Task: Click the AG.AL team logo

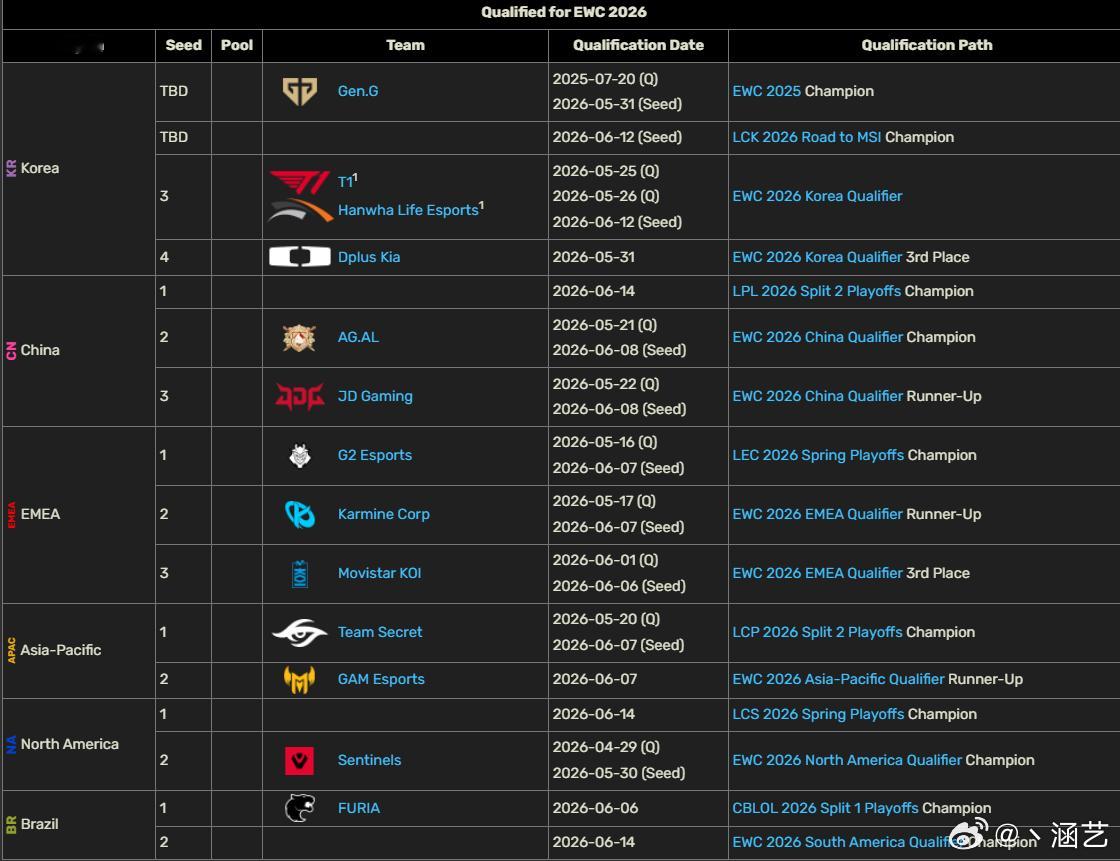Action: (299, 337)
